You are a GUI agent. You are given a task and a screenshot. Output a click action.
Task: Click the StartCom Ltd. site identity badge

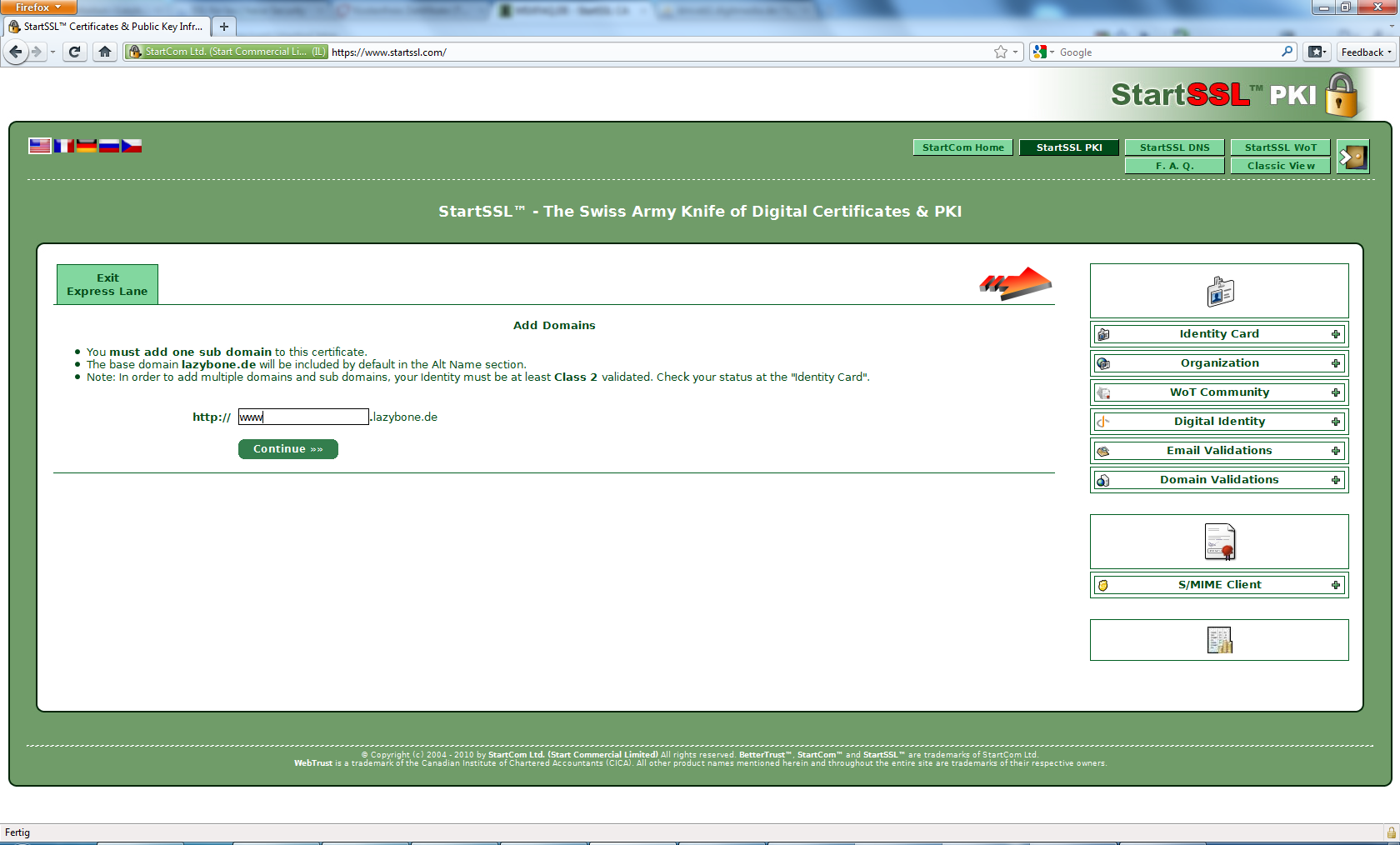point(227,52)
